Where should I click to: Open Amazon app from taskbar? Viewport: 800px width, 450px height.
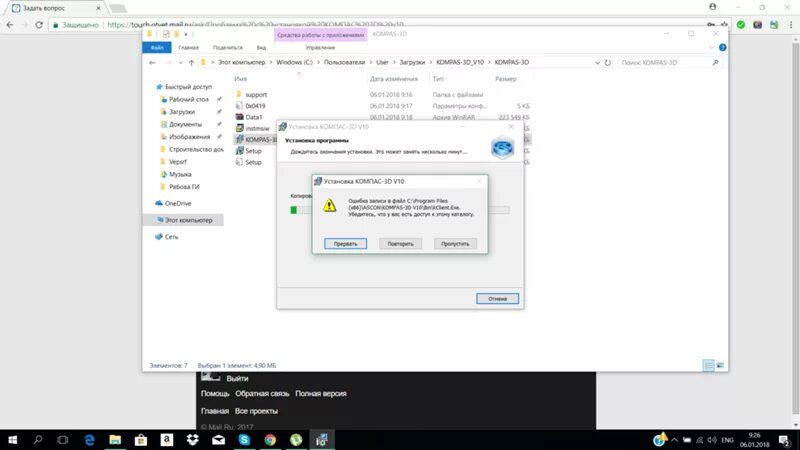(x=166, y=440)
